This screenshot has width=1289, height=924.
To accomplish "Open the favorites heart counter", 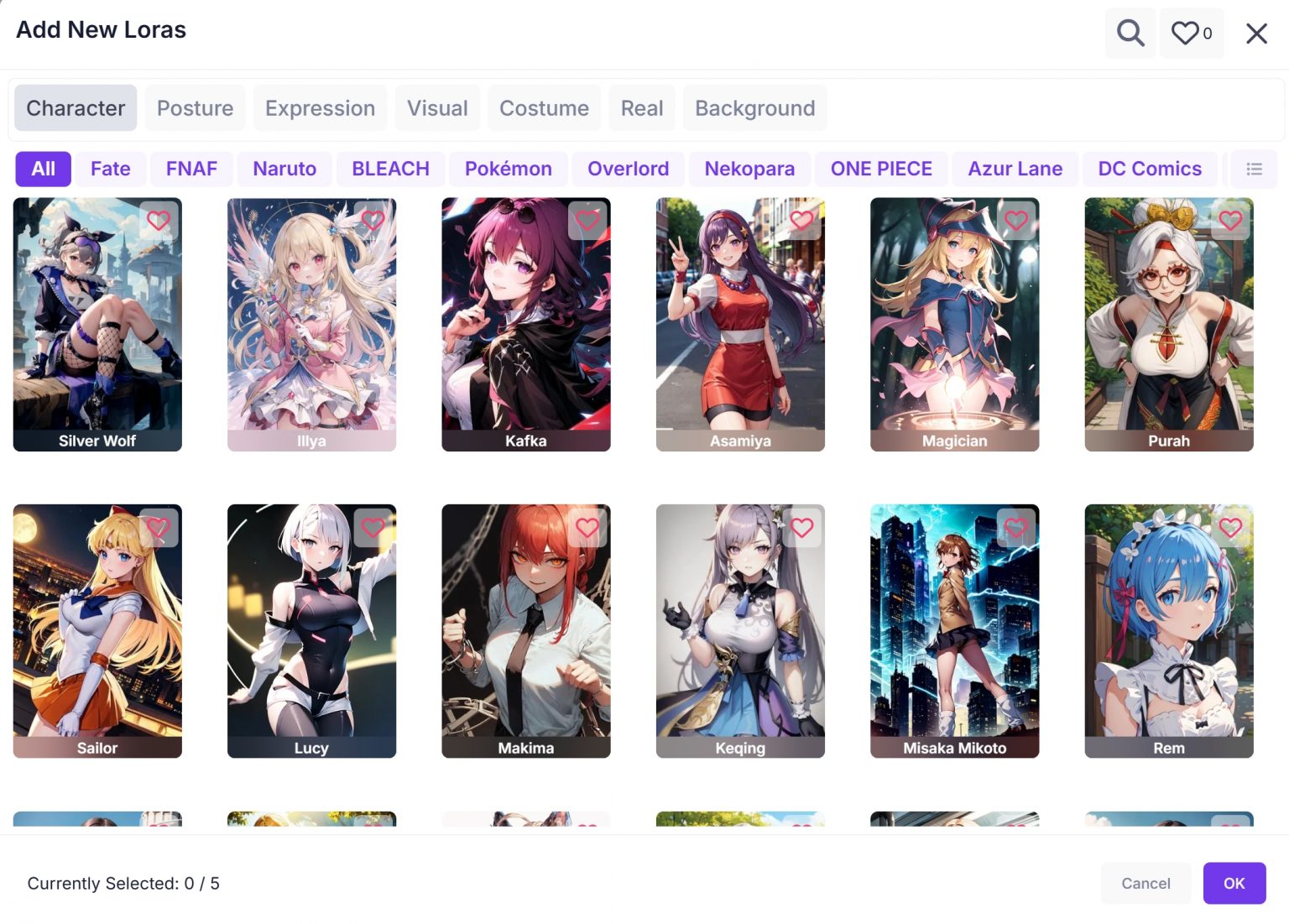I will tap(1192, 33).
